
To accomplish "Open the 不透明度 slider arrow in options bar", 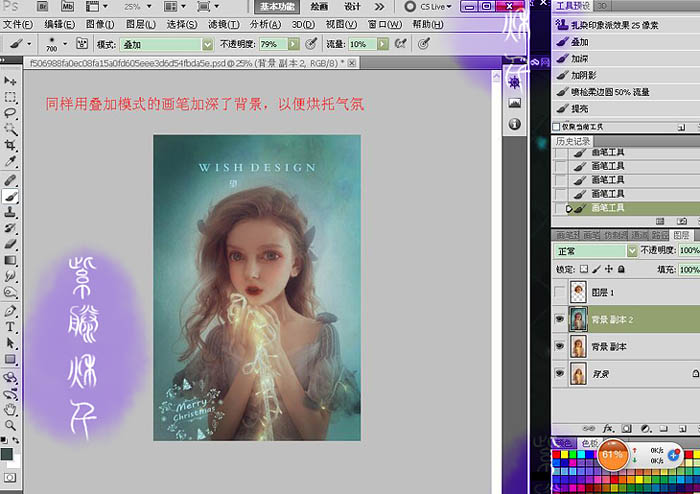I will point(293,44).
